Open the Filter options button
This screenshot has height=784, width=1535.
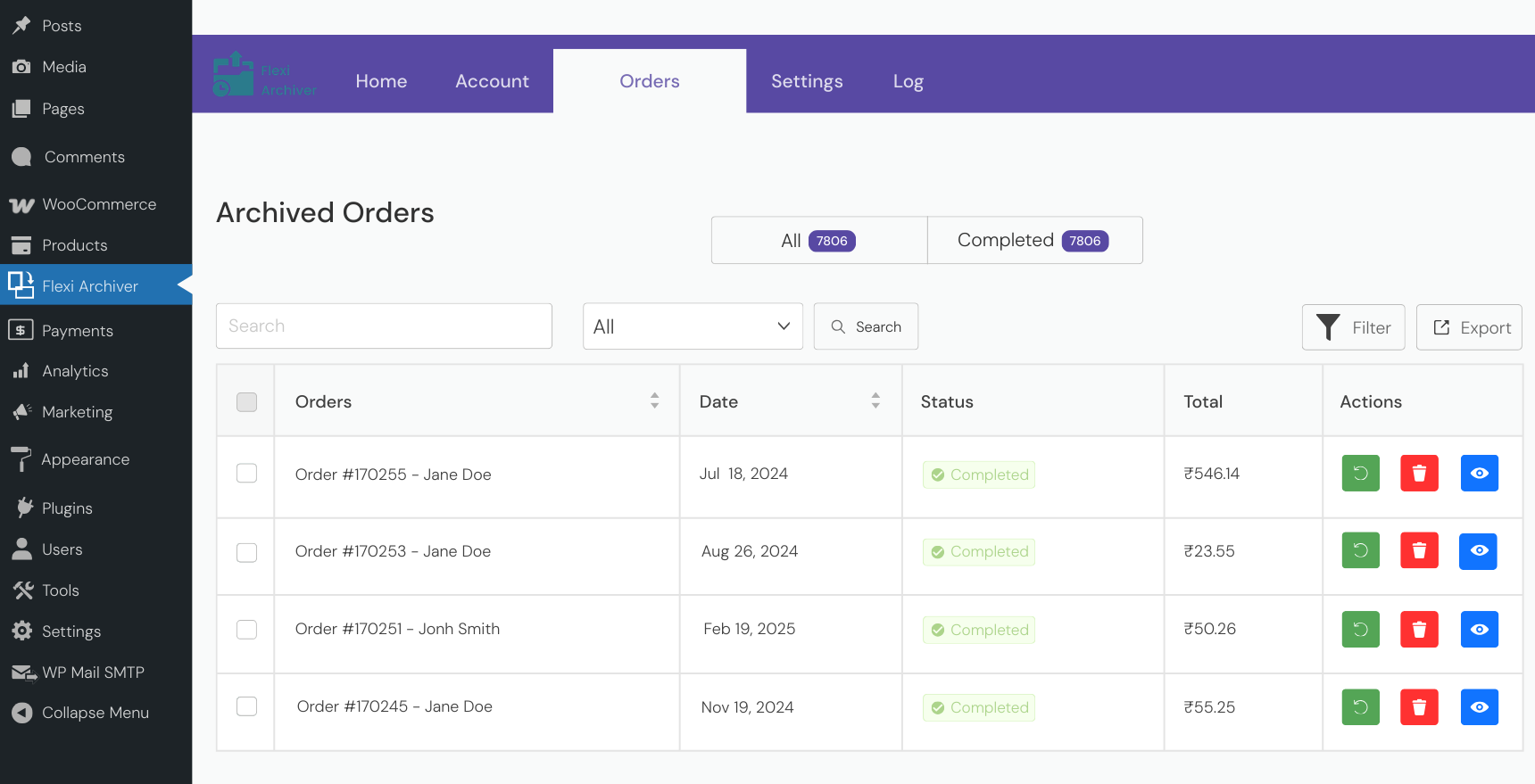[x=1353, y=327]
